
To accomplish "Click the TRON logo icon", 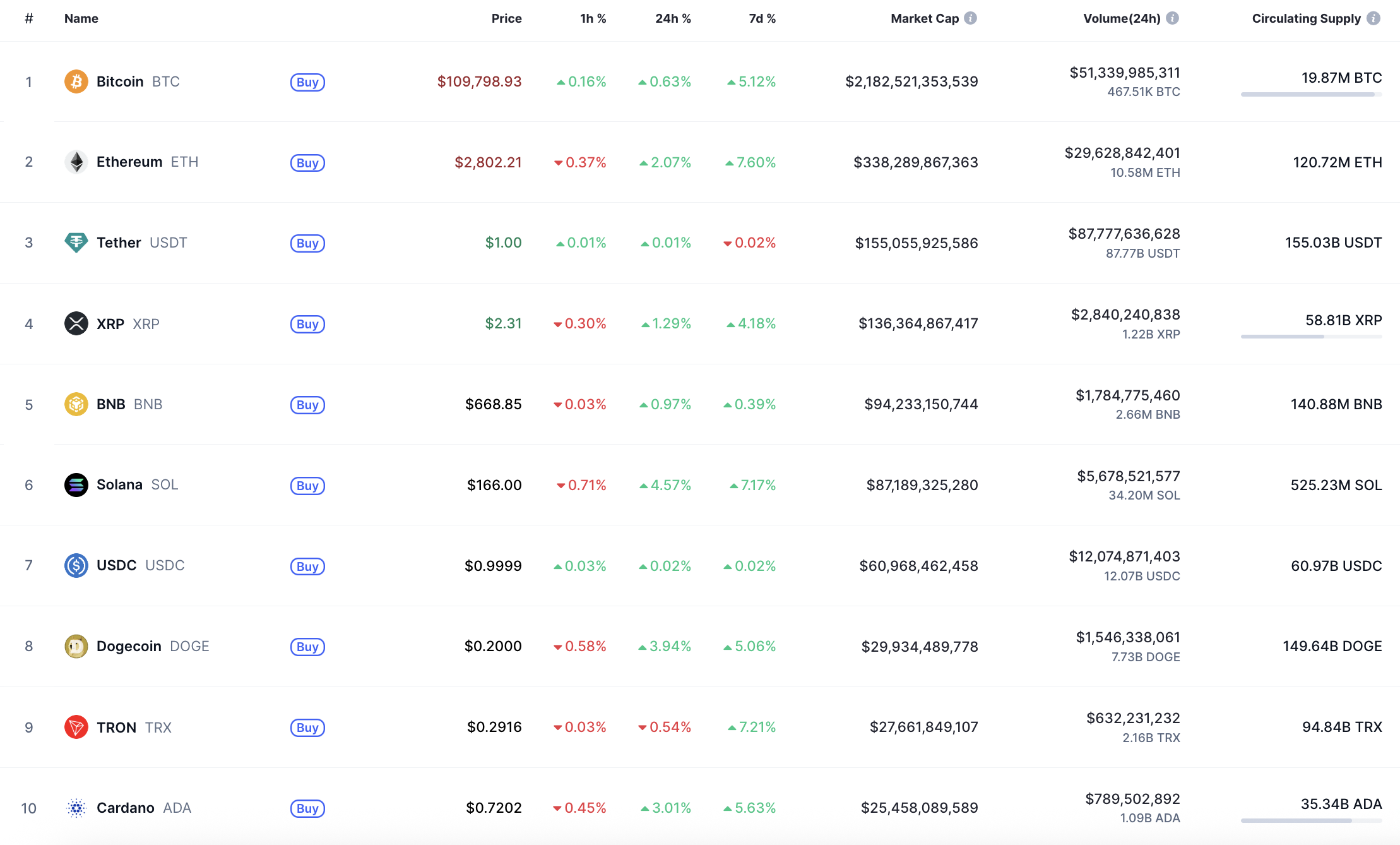I will click(76, 727).
